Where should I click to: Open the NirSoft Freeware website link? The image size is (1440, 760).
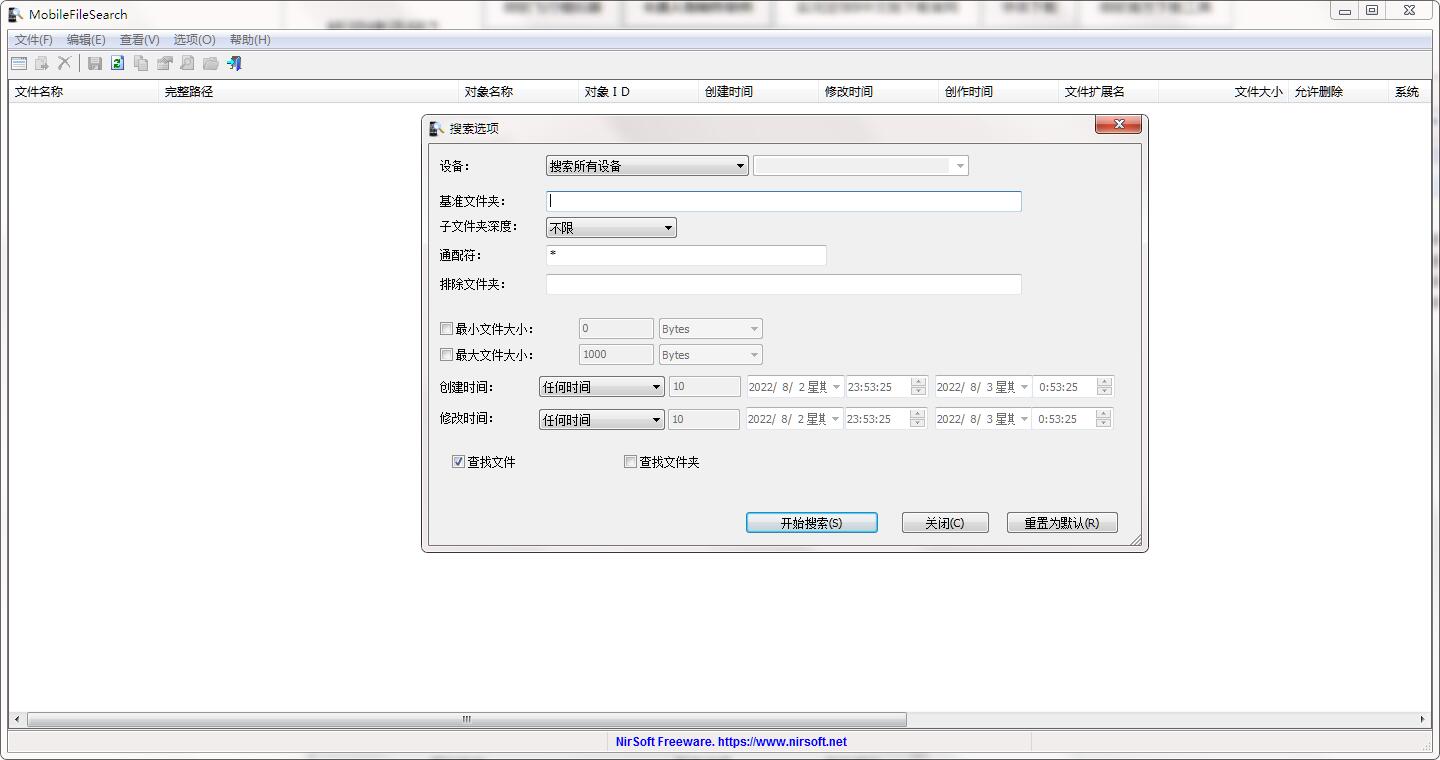pyautogui.click(x=731, y=742)
